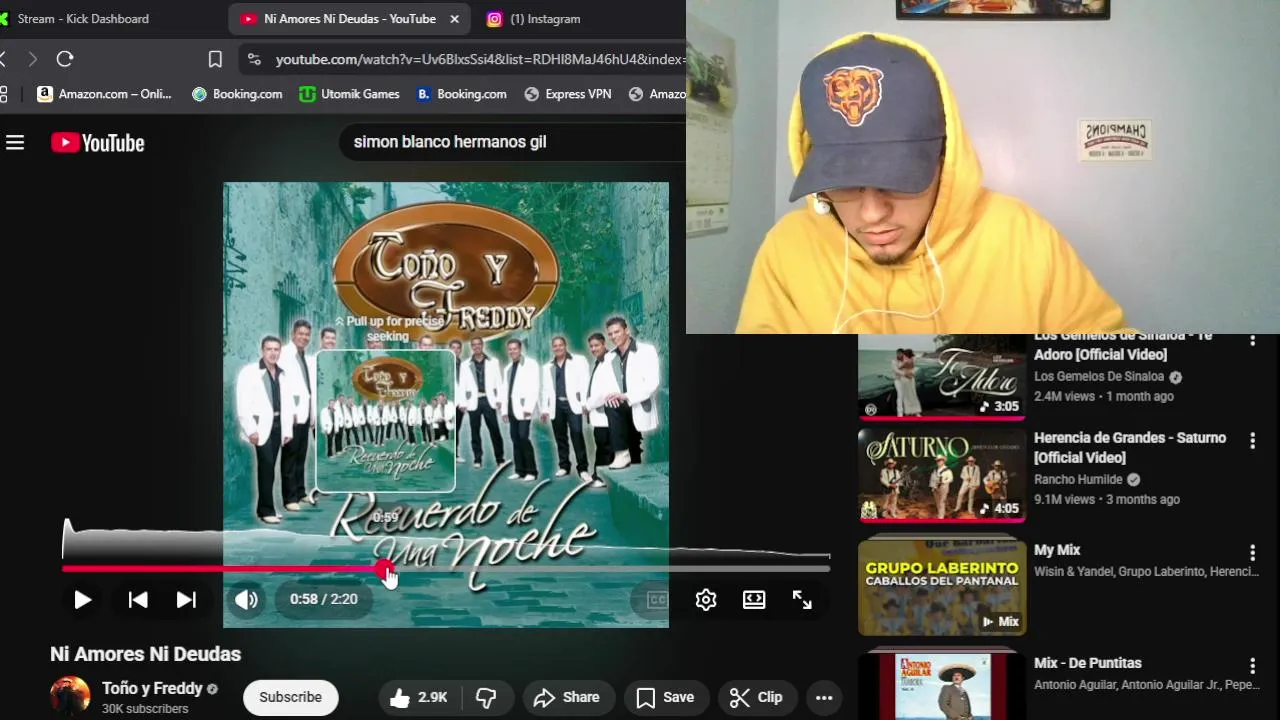
Task: Open options menu for Te Adoro video
Action: (x=1252, y=340)
